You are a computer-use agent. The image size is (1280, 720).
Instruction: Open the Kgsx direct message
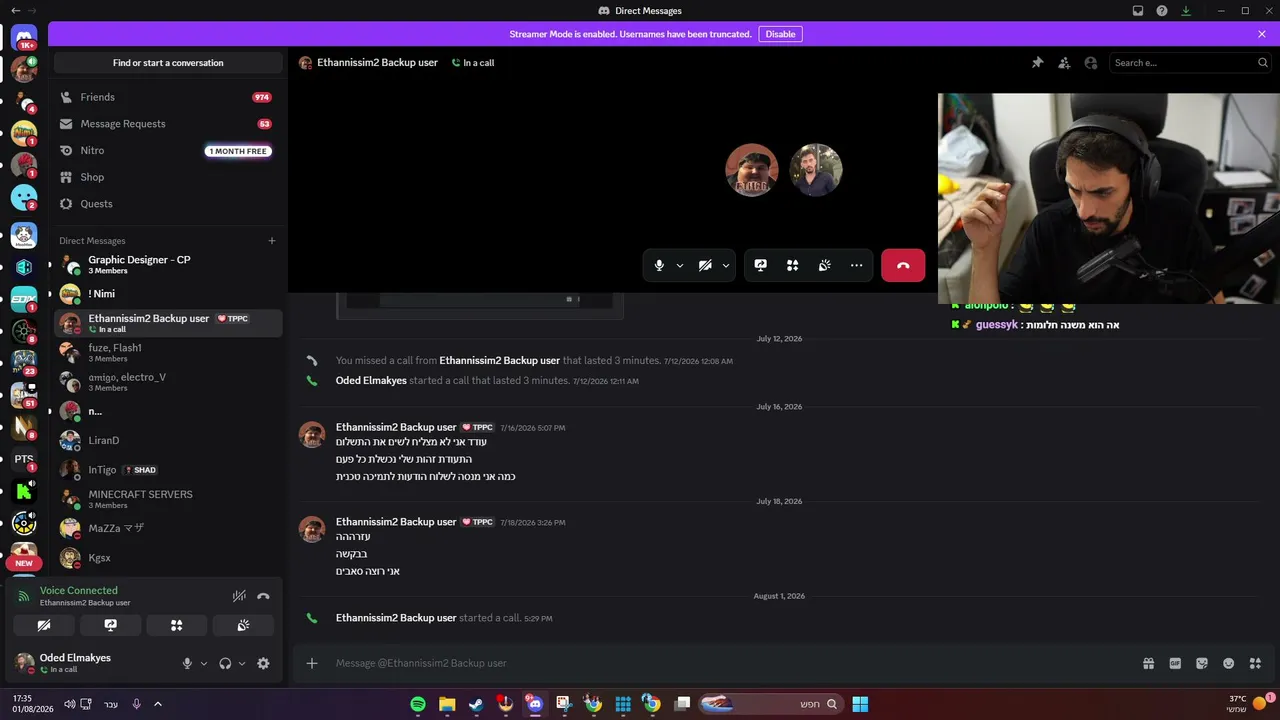(x=168, y=557)
